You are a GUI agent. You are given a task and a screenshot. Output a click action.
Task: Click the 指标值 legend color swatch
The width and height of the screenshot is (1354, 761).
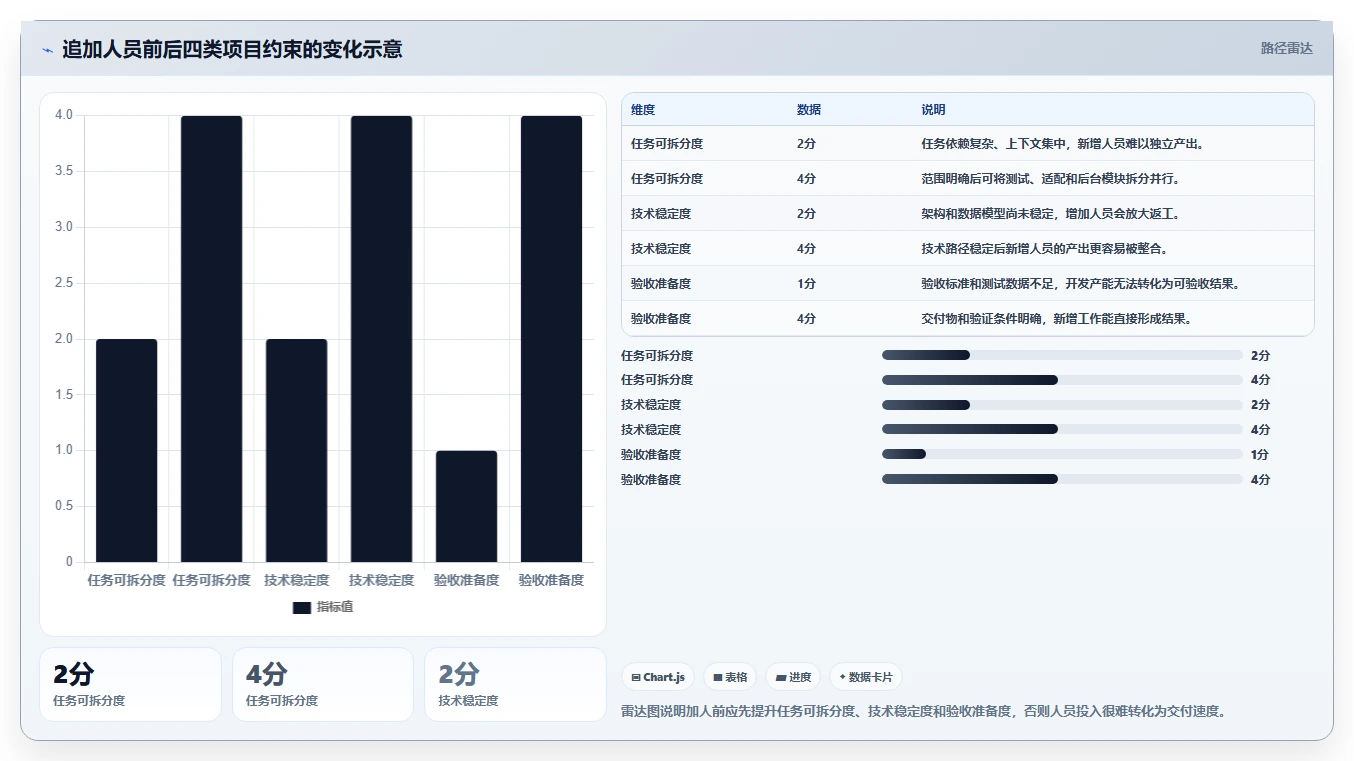point(302,607)
